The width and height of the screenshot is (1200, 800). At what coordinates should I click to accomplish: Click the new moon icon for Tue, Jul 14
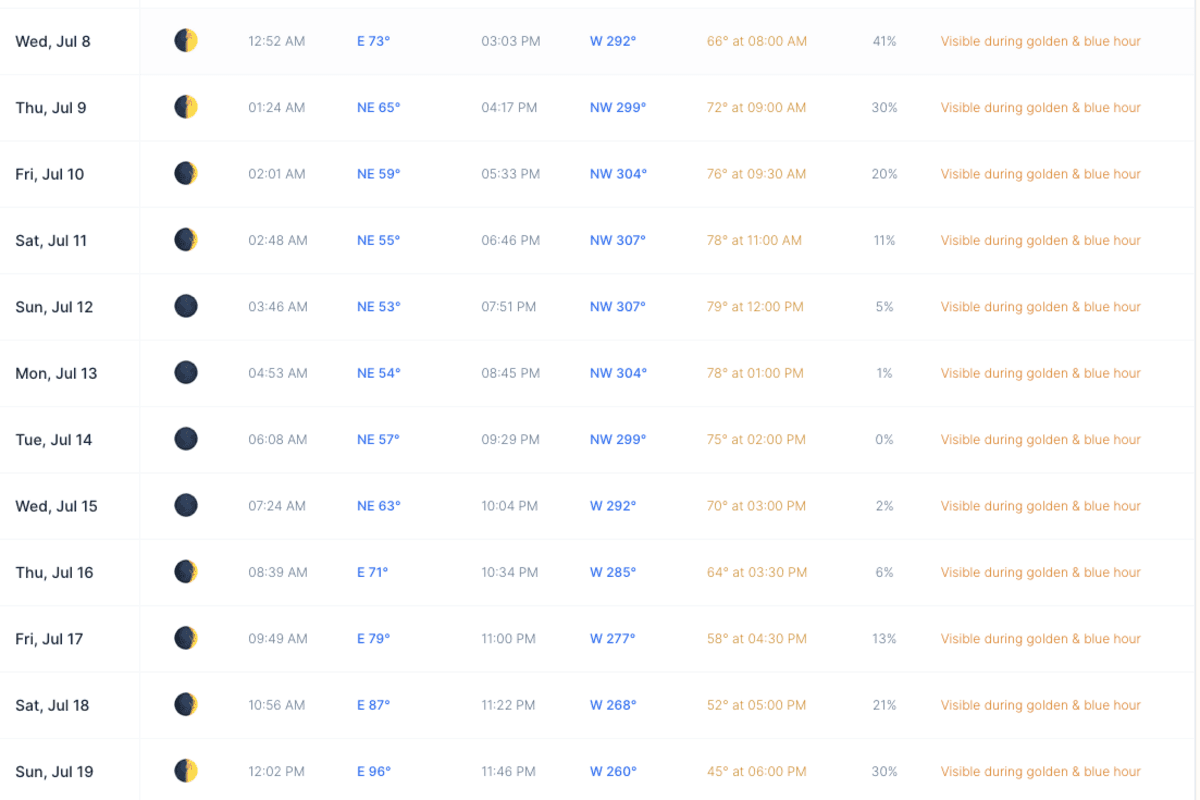(186, 439)
